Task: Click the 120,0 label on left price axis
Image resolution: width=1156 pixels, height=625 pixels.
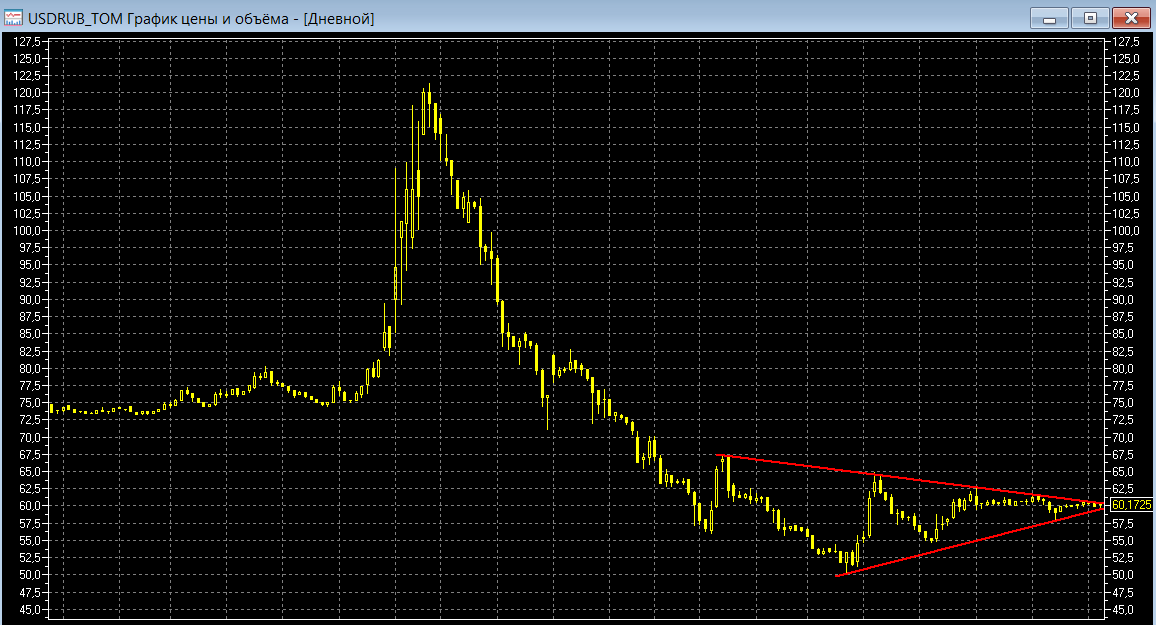Action: pos(27,93)
